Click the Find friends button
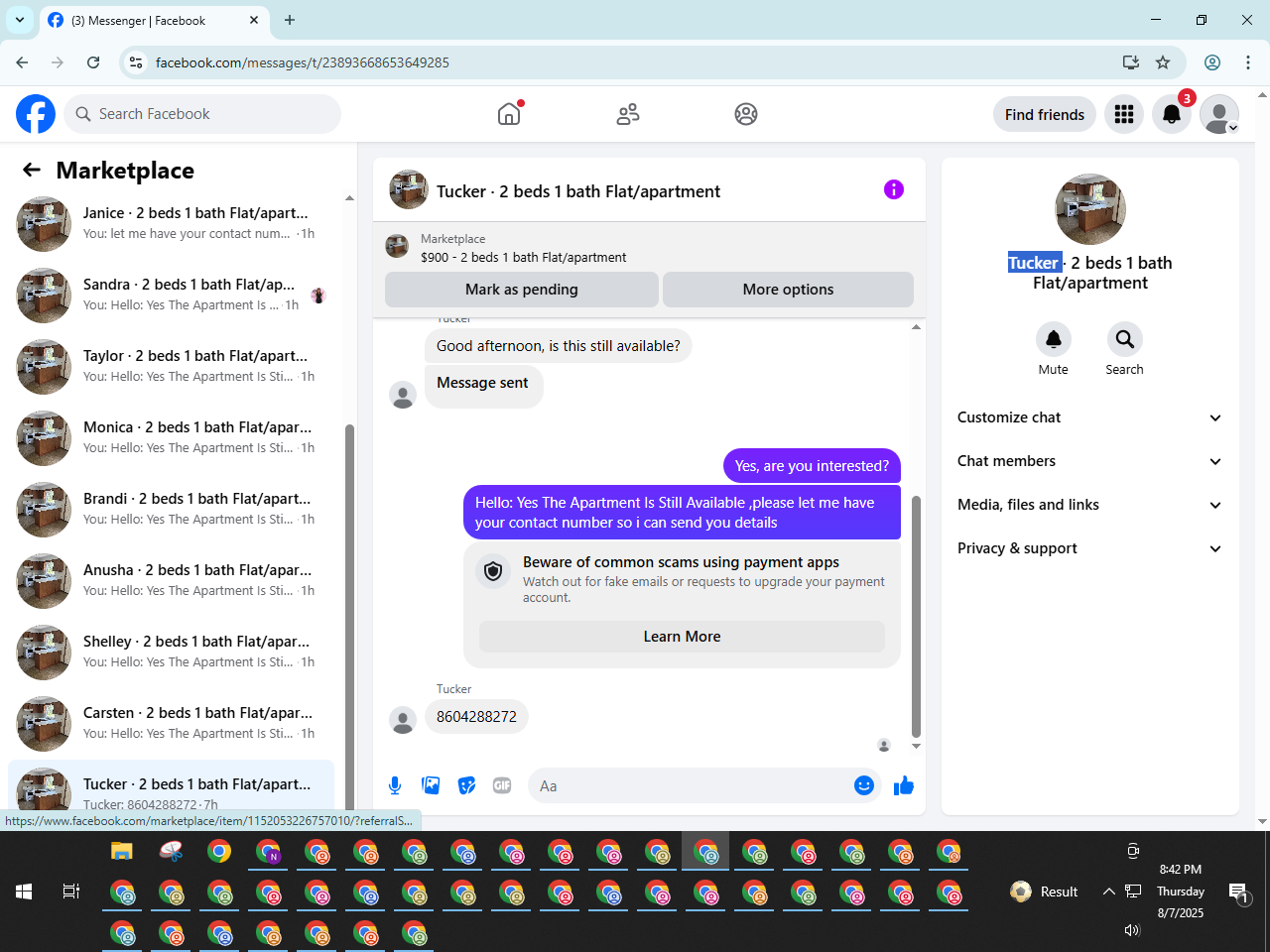 (1045, 115)
